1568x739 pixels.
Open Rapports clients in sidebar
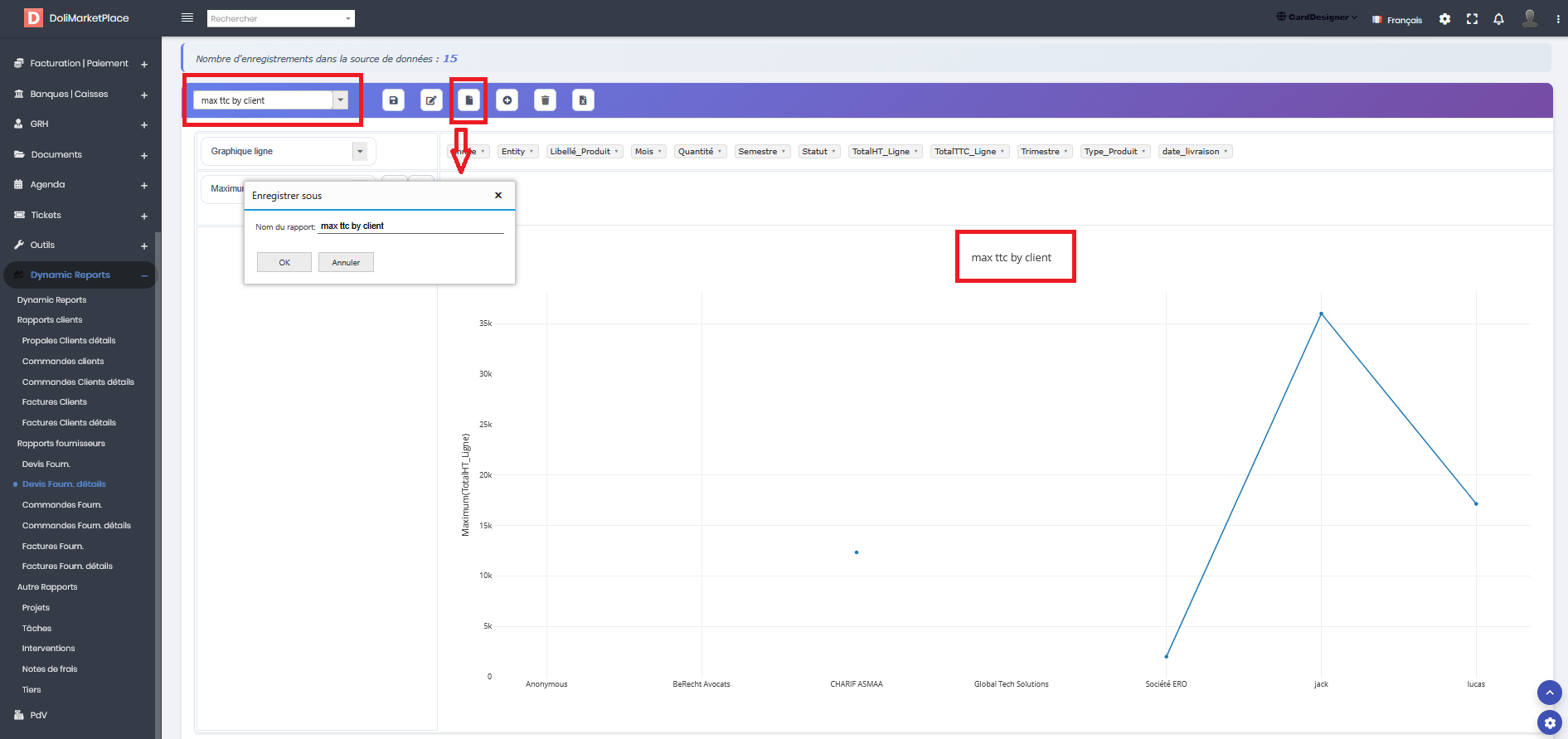point(50,320)
